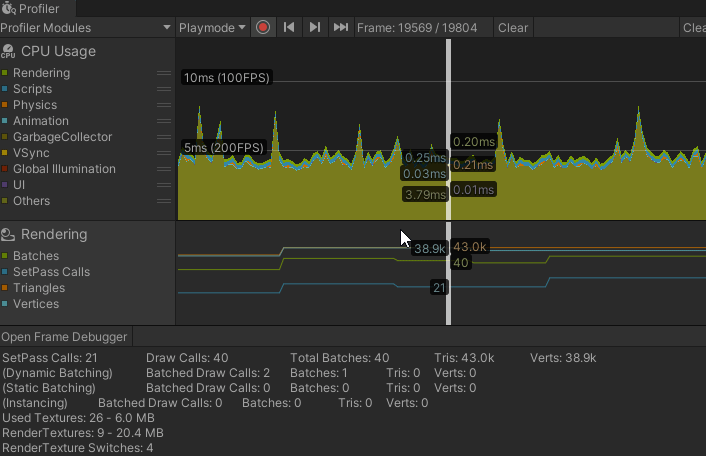Clear the captured profiler frames
The height and width of the screenshot is (456, 706).
[513, 27]
